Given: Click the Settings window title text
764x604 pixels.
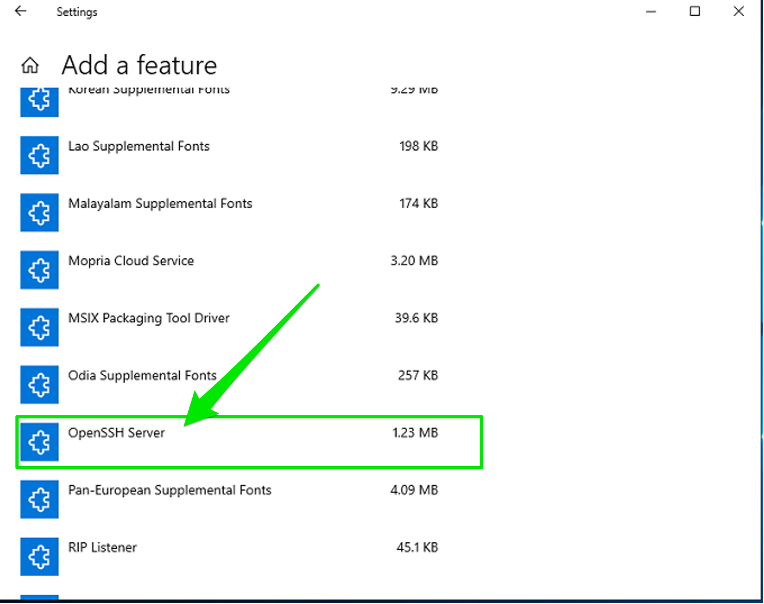Looking at the screenshot, I should (x=77, y=12).
